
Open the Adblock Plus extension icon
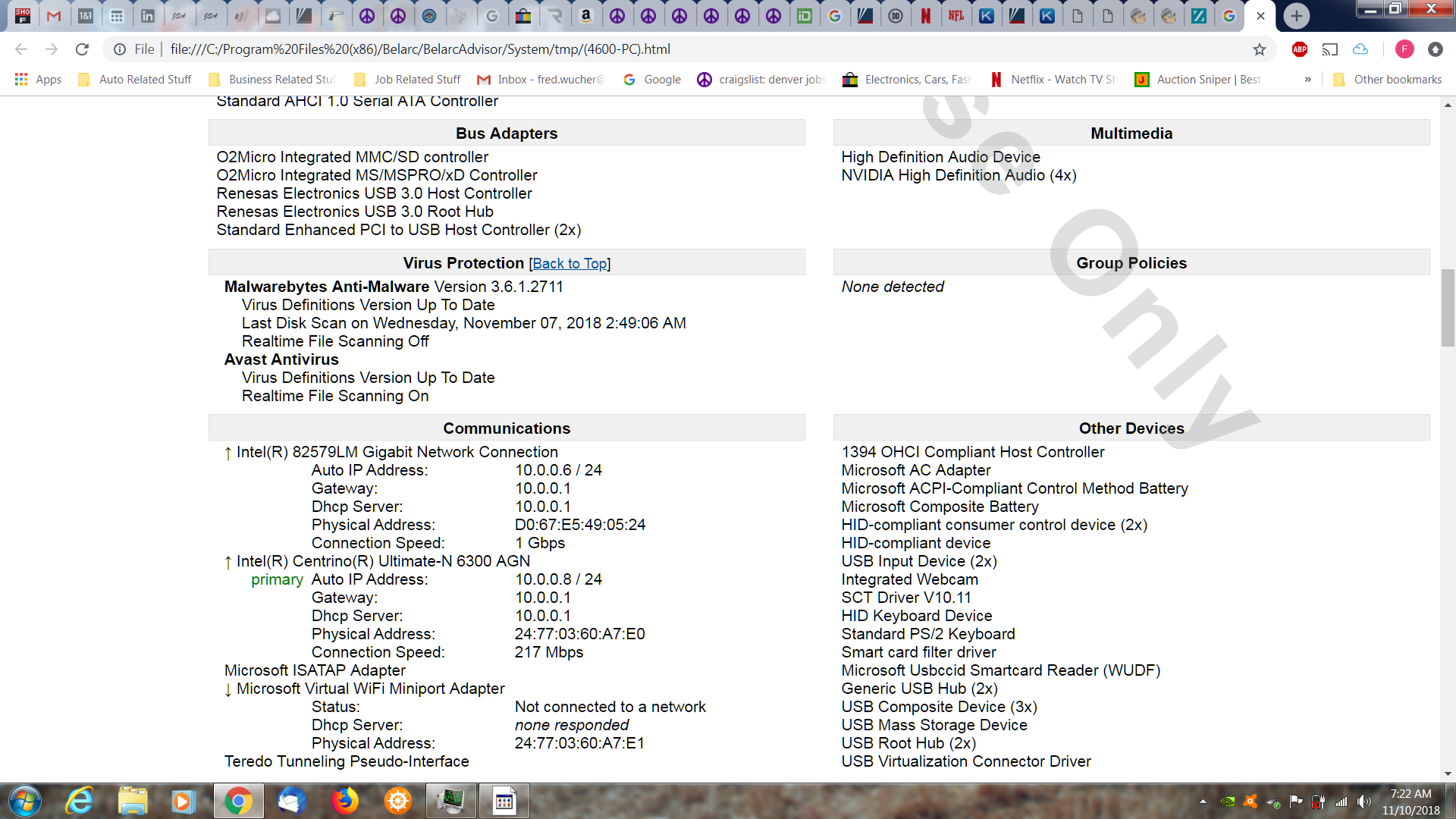click(x=1300, y=49)
